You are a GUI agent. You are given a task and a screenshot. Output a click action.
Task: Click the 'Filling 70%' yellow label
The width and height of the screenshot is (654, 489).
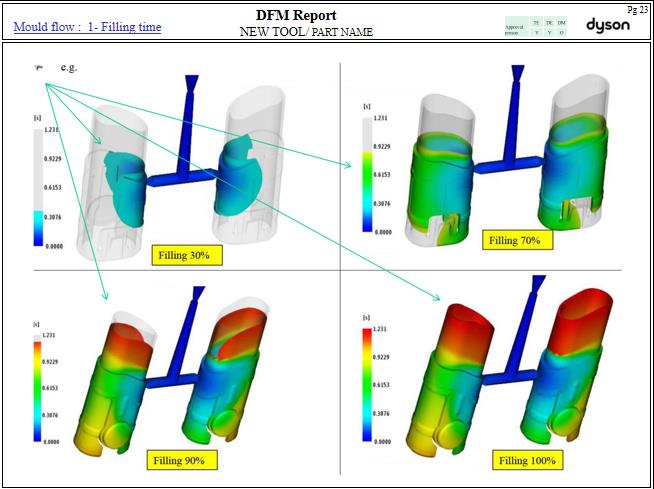point(515,240)
